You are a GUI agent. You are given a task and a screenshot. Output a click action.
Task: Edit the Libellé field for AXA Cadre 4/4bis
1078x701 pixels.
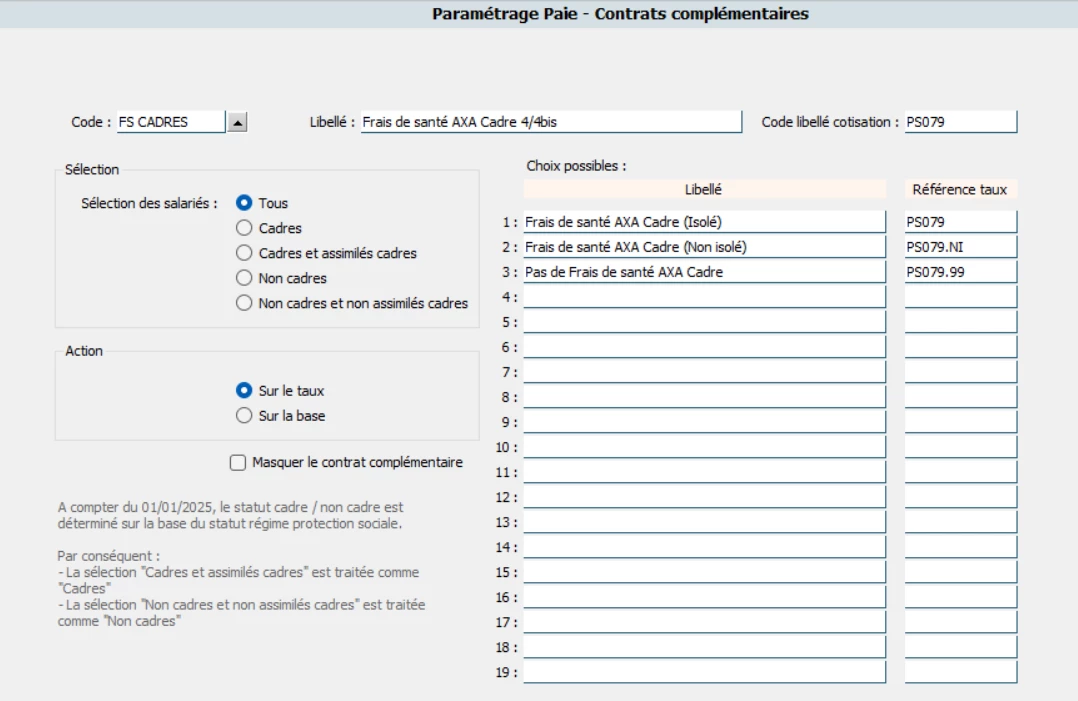click(x=550, y=122)
